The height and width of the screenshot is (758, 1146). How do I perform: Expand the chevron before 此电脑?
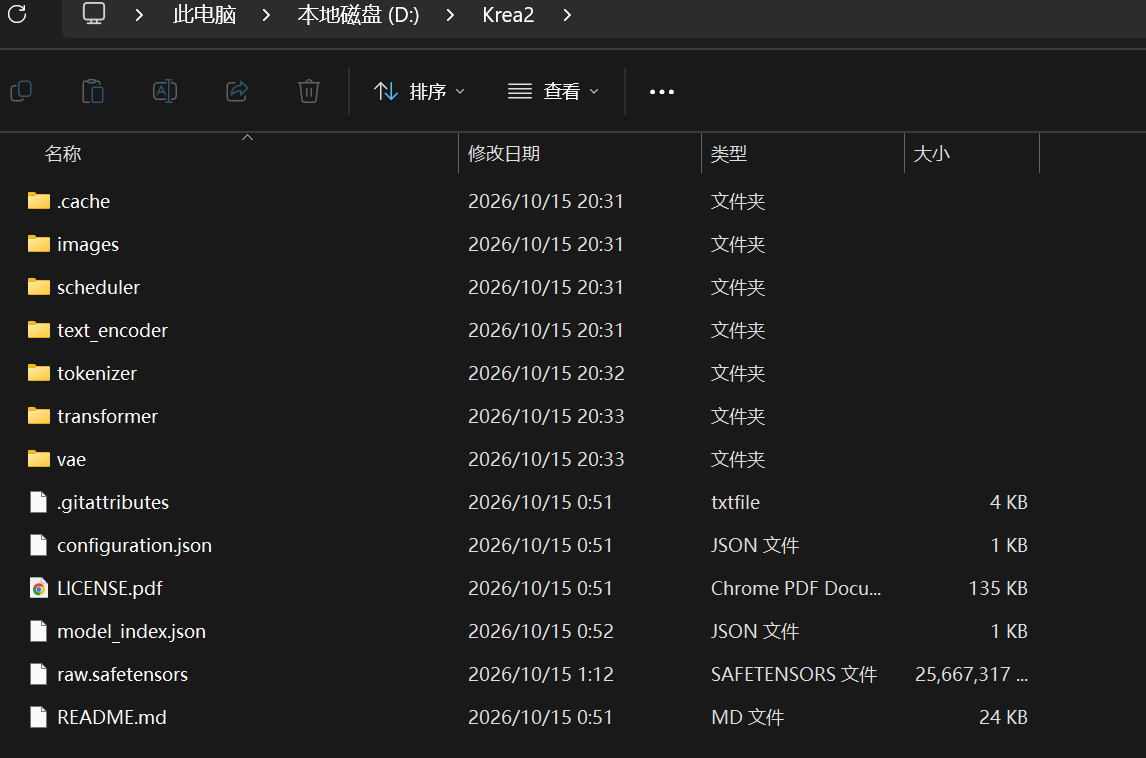tap(139, 15)
